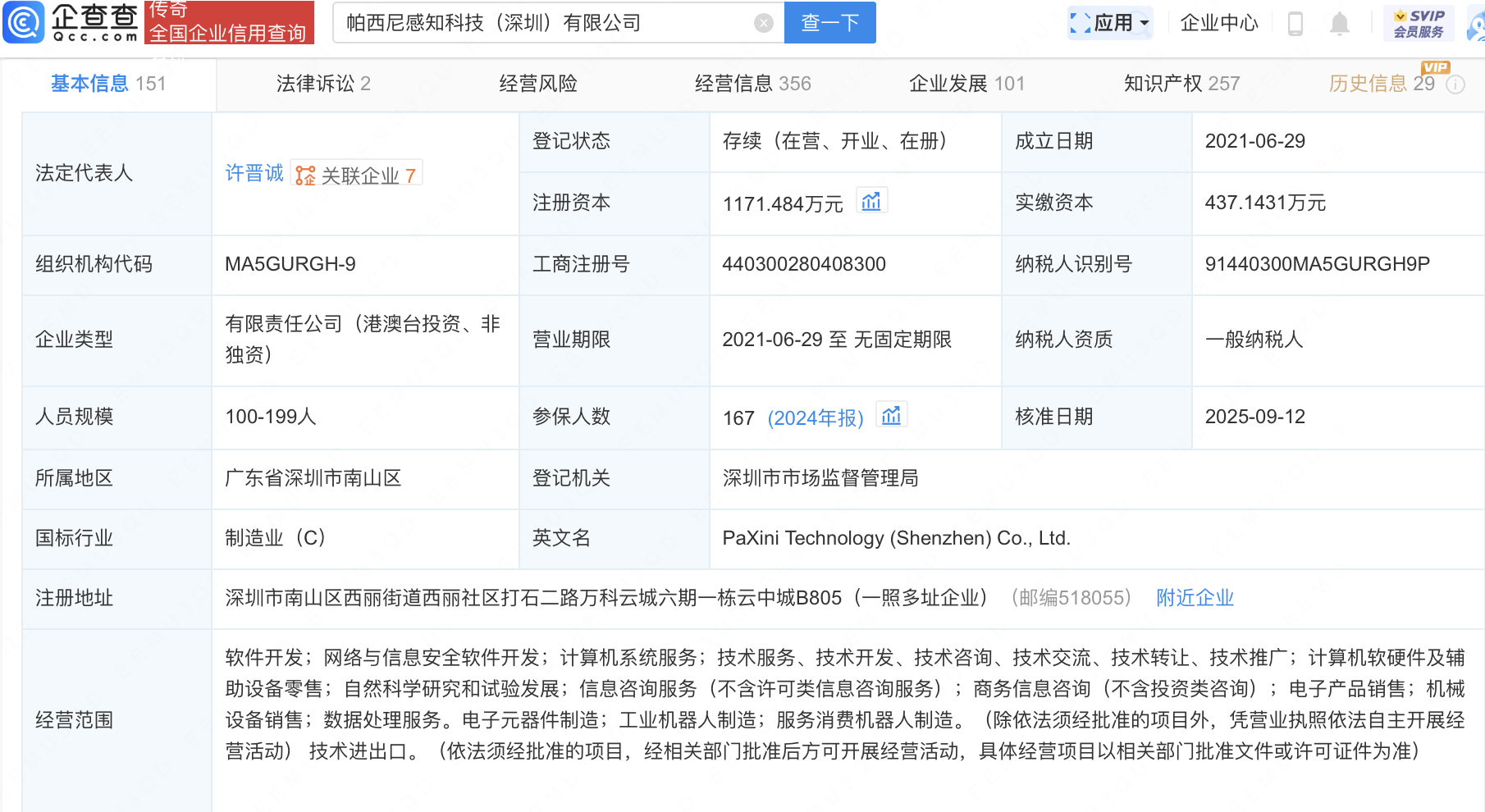
Task: Select 工商注册号 value 440300280408300
Action: coord(804,264)
